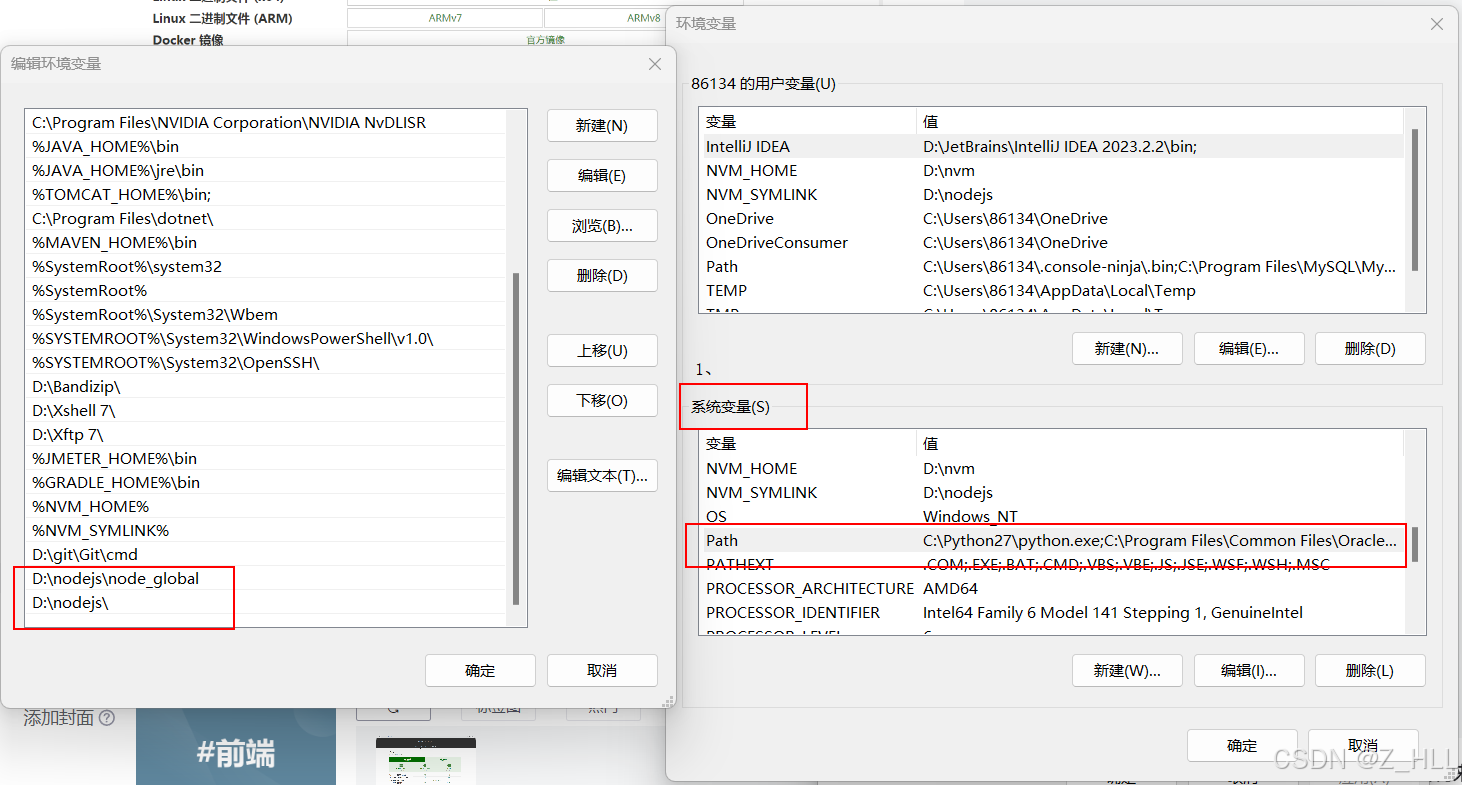Click the system variables list scrollbar
The image size is (1462, 785).
click(1415, 545)
